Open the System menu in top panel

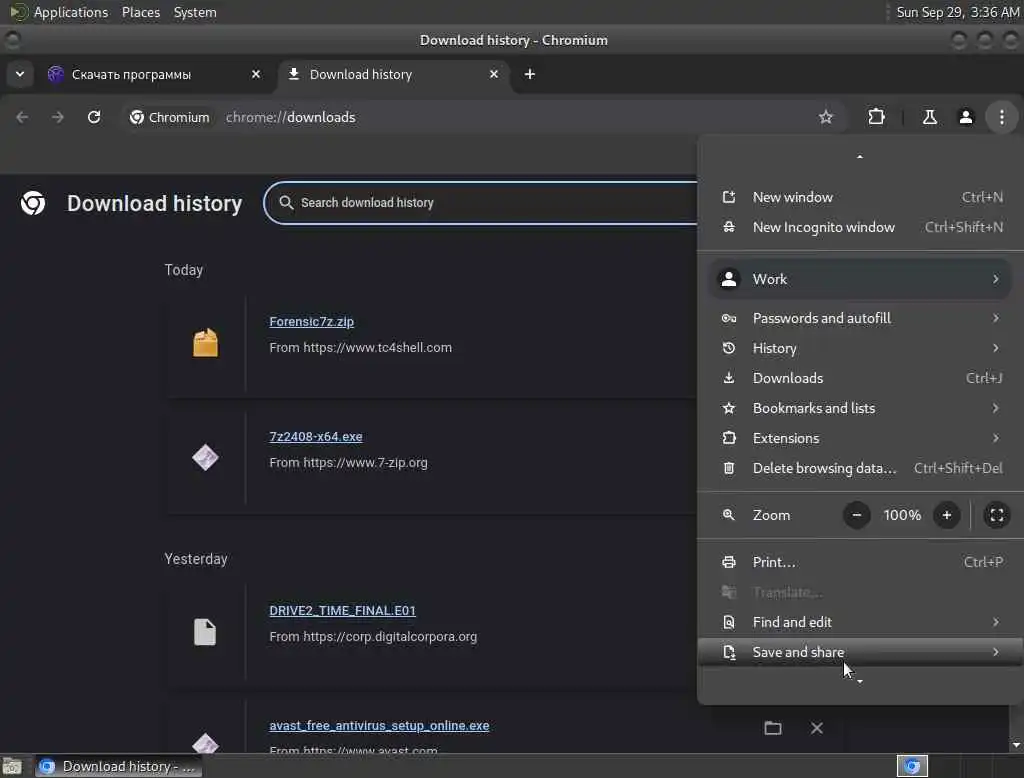(x=195, y=12)
